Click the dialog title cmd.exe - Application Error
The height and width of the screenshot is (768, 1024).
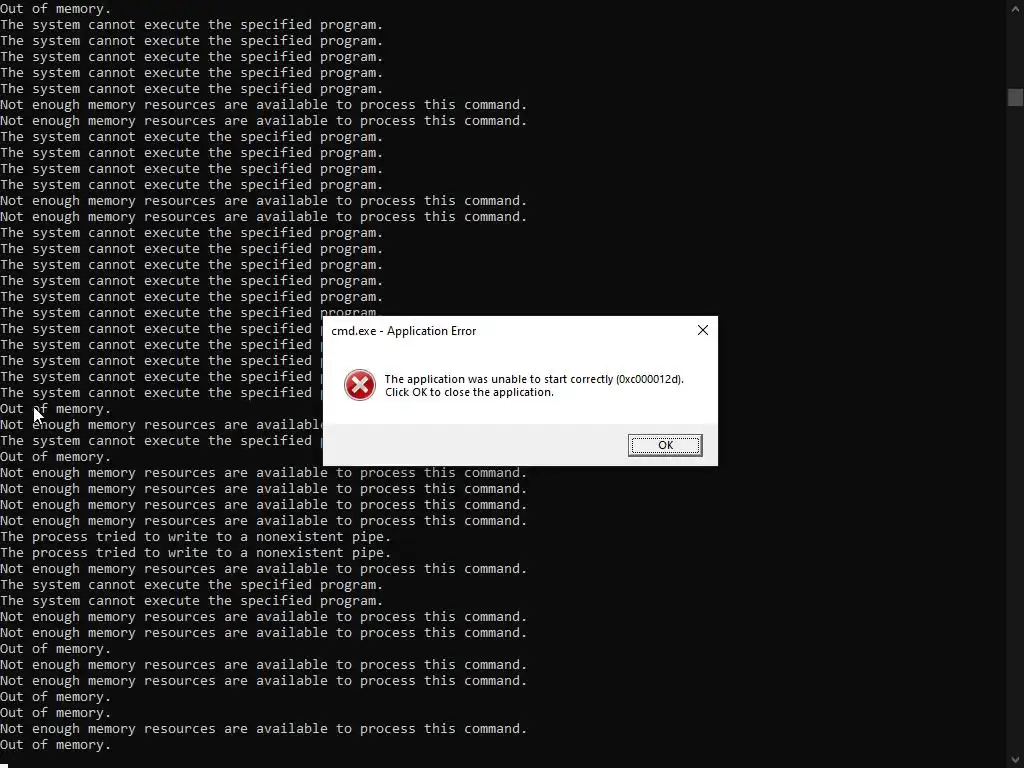404,331
